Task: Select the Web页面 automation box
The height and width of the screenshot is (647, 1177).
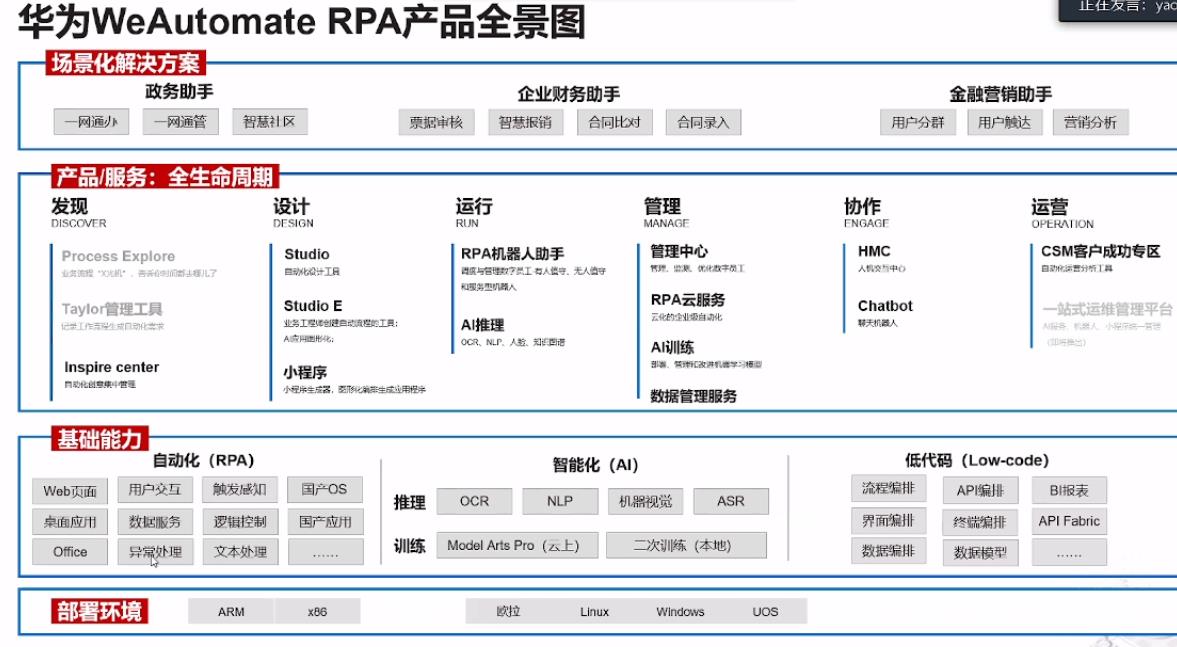Action: click(x=70, y=491)
